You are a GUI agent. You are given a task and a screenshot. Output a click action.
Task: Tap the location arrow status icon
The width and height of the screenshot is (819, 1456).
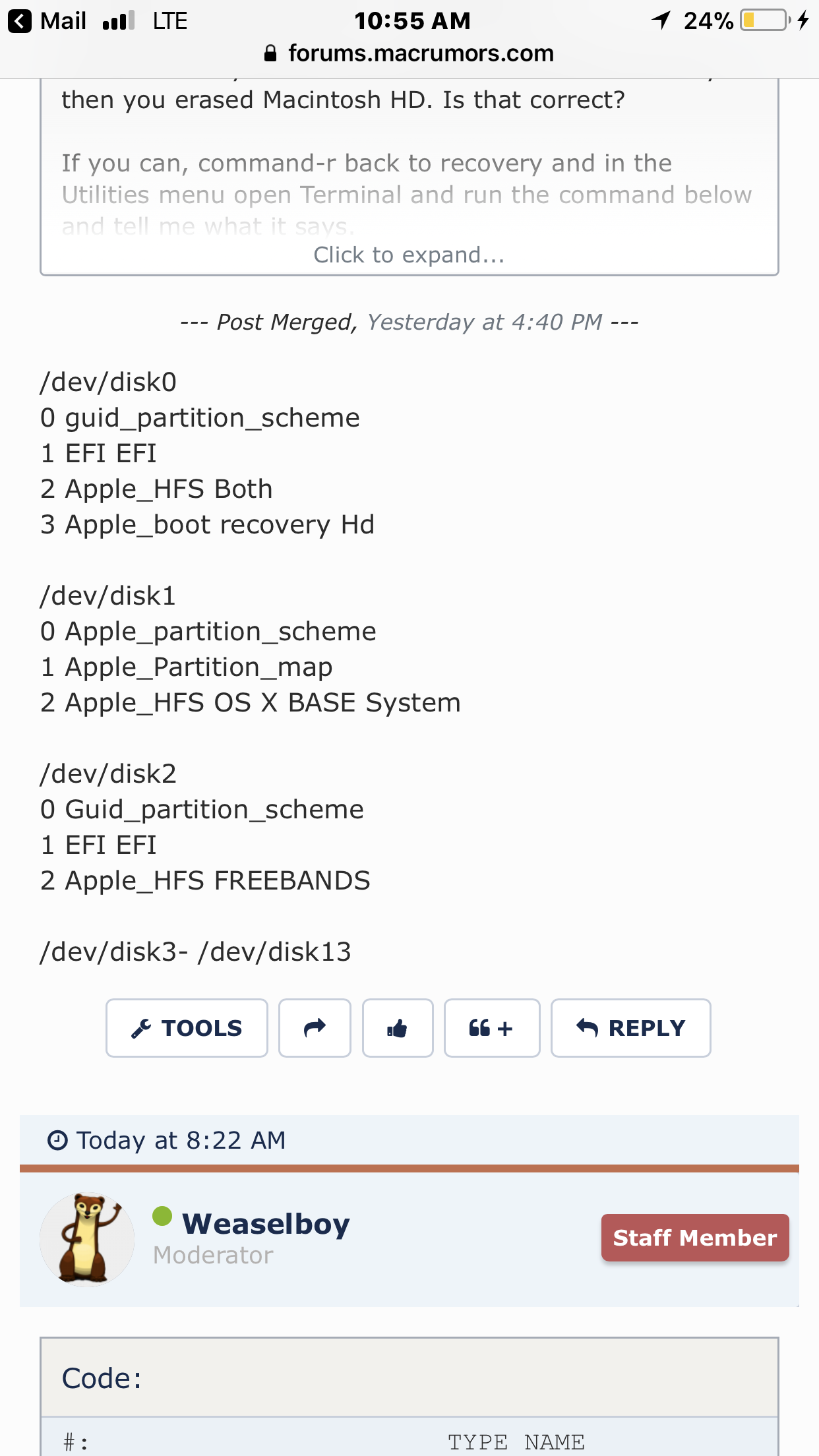(661, 20)
